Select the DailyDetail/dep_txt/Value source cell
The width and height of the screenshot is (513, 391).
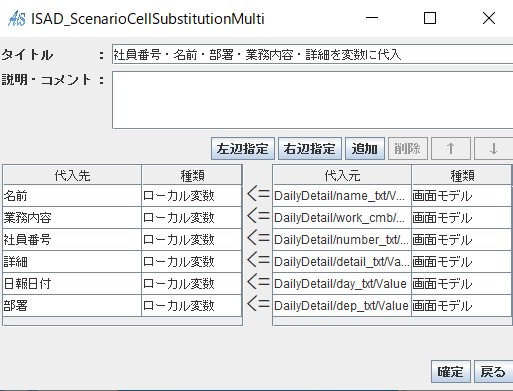[x=342, y=306]
